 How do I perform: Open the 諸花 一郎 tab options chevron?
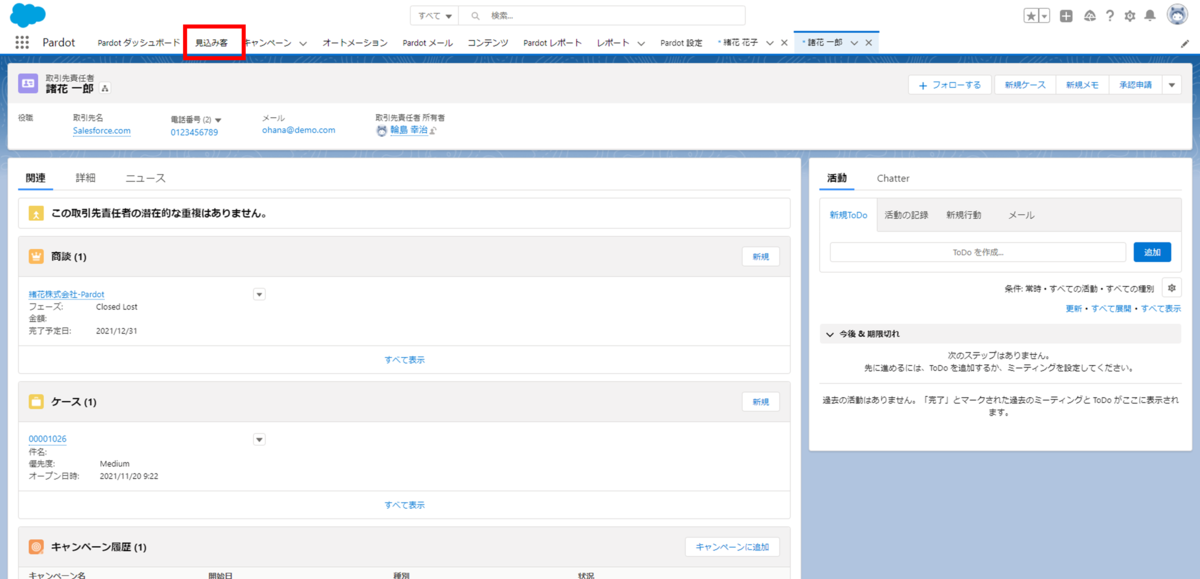(854, 43)
